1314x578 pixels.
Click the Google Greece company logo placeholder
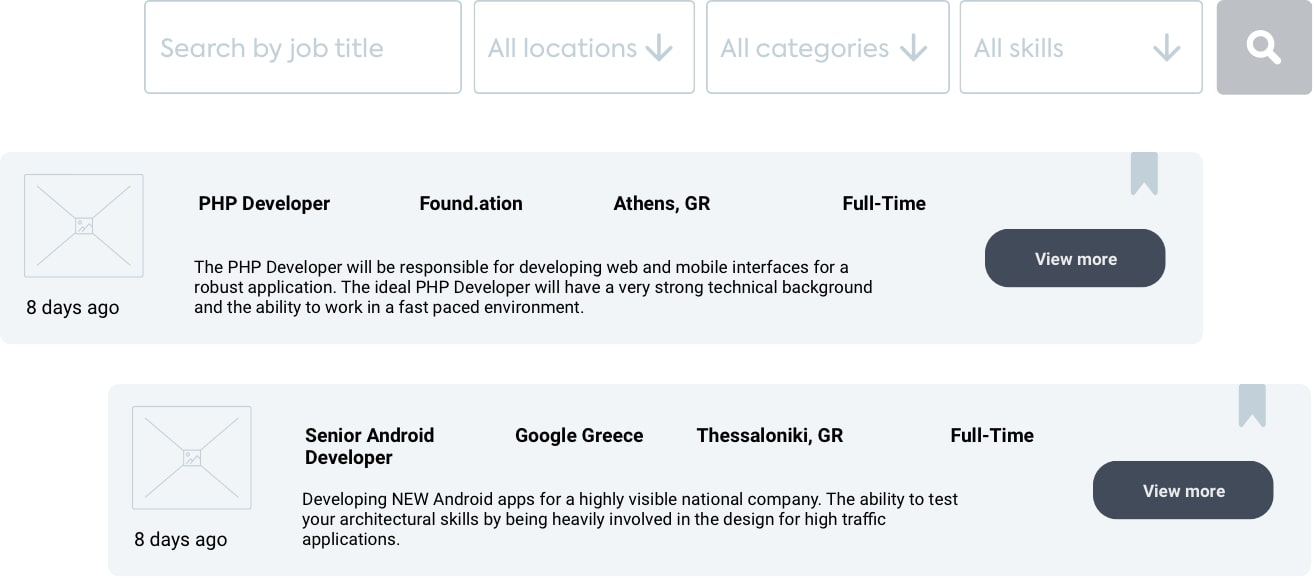tap(192, 458)
